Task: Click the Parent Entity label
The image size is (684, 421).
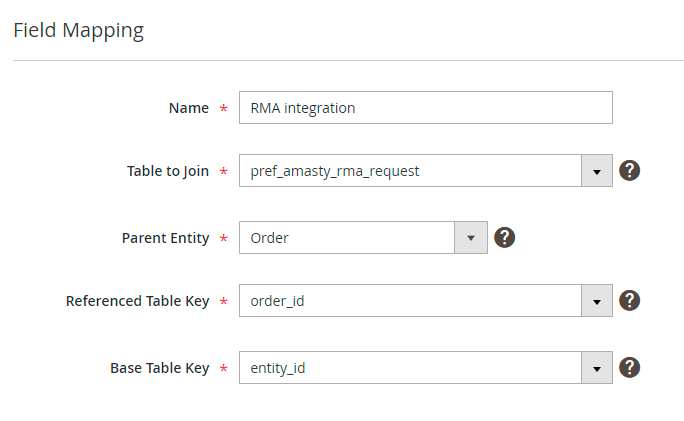Action: [165, 238]
